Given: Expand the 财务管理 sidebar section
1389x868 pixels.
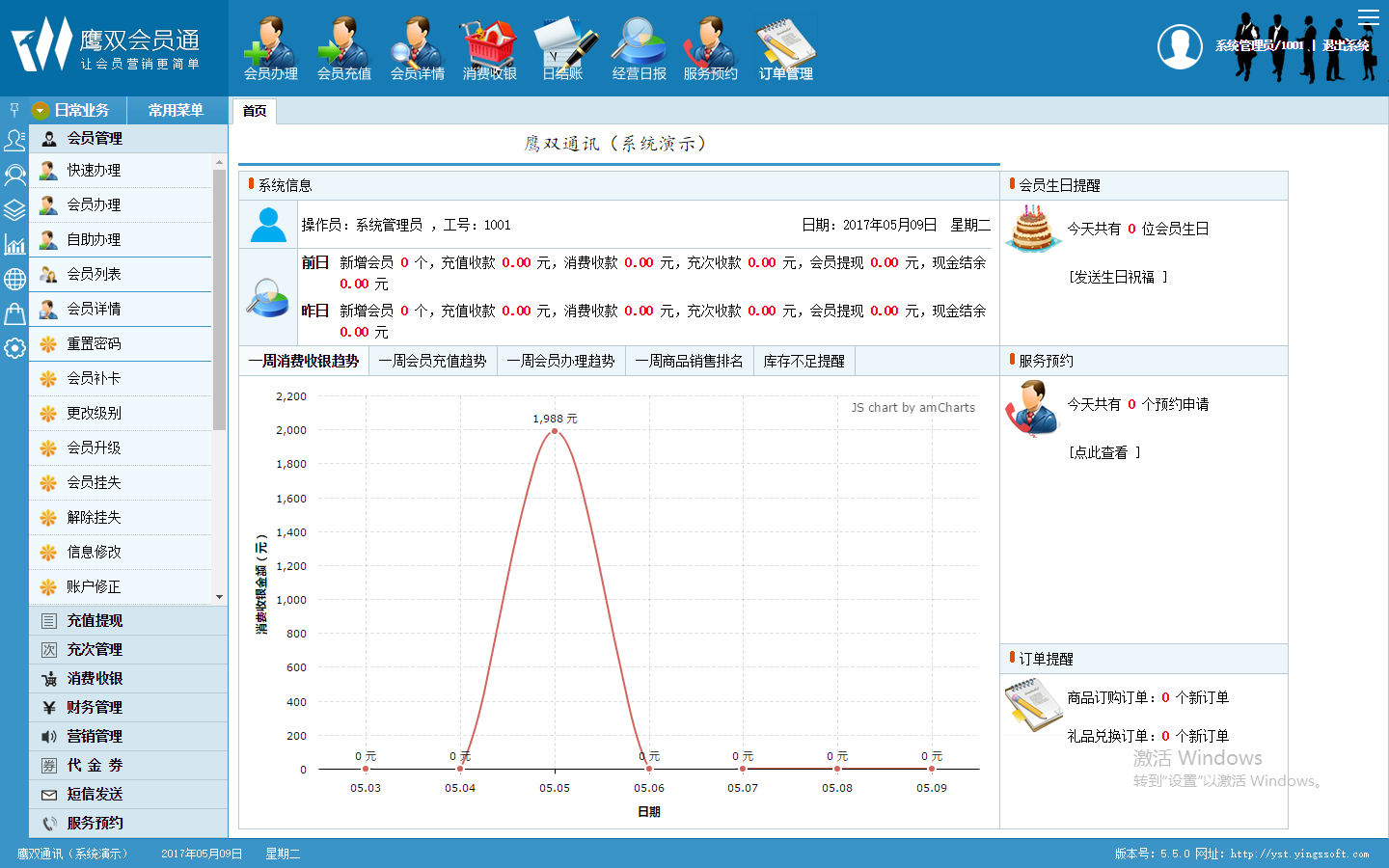Looking at the screenshot, I should [95, 707].
